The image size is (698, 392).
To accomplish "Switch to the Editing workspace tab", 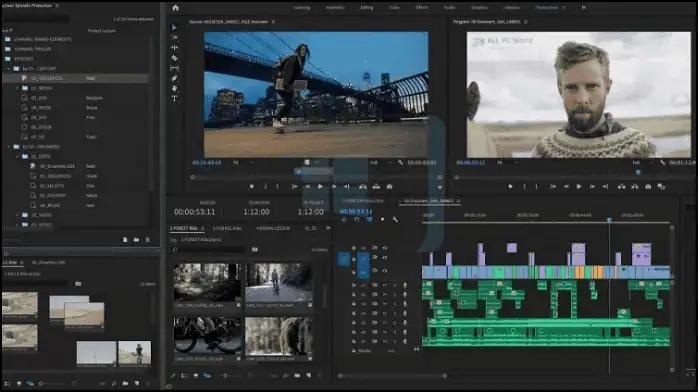I will coord(367,8).
